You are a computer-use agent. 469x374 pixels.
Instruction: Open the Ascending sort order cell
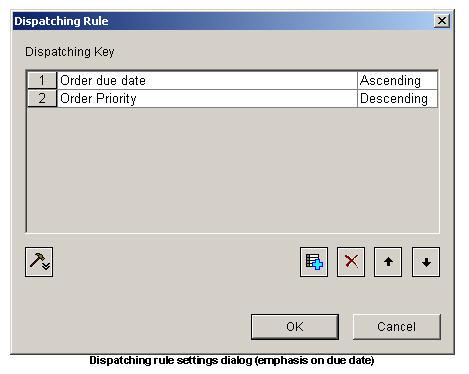(397, 80)
